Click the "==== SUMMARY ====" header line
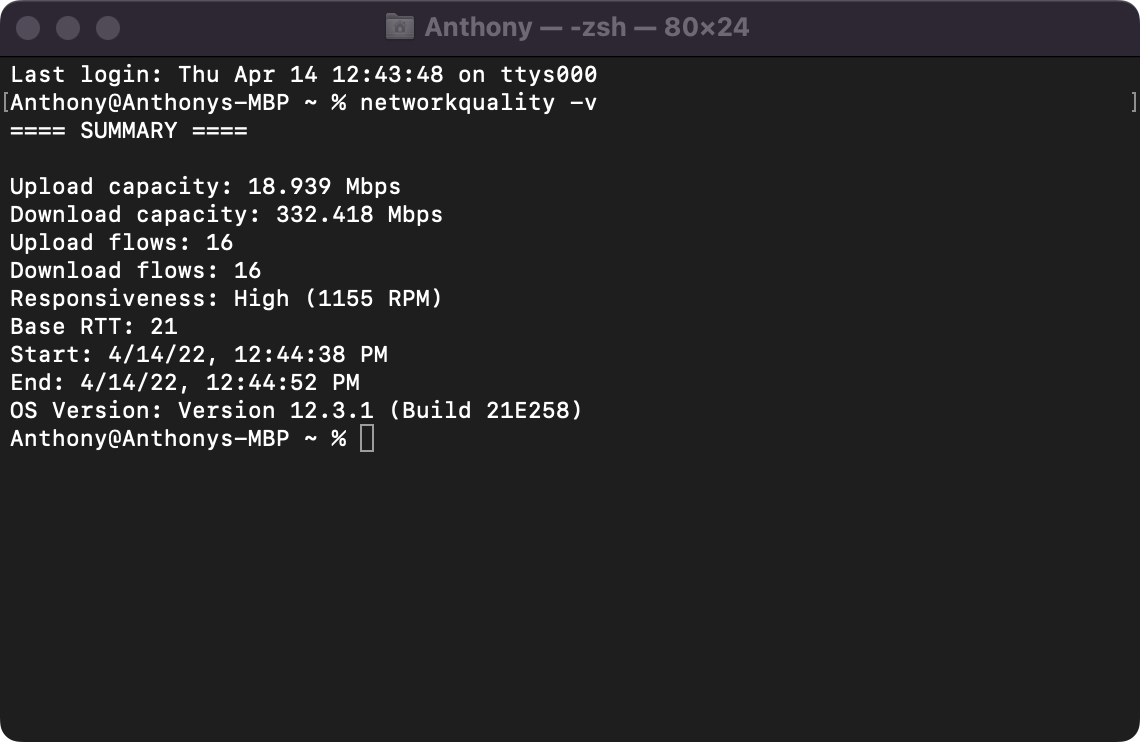Screen dimensions: 1140x742 click(x=129, y=130)
